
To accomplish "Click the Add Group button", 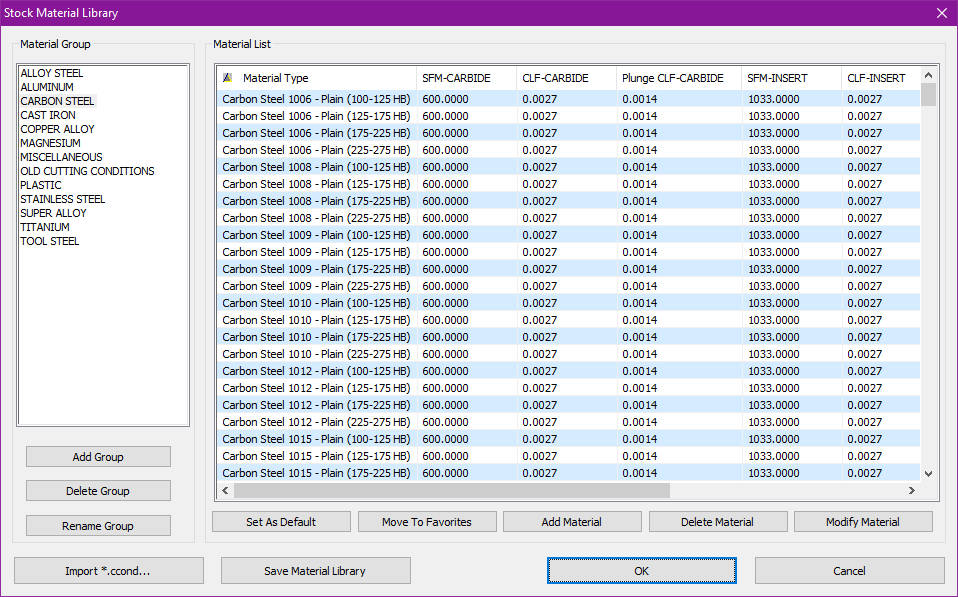I will coord(97,456).
